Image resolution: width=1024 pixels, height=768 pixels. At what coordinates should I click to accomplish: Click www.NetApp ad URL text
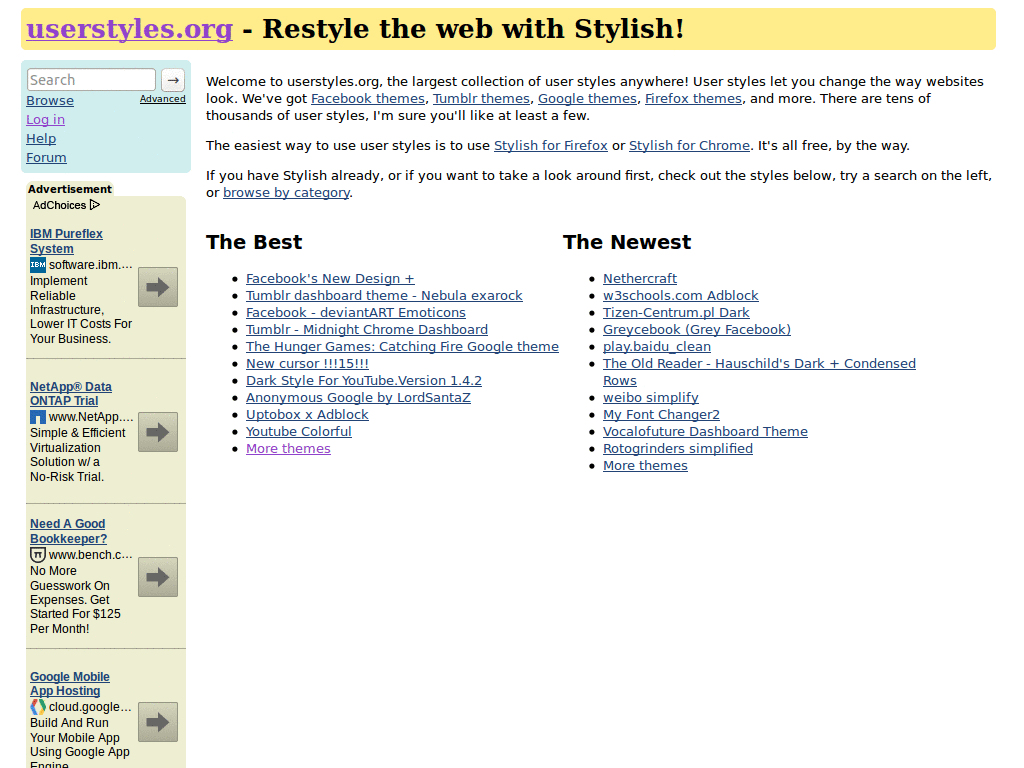point(91,417)
